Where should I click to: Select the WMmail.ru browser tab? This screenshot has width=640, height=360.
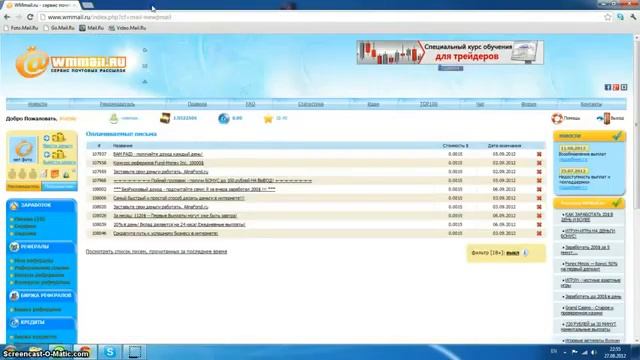point(41,5)
